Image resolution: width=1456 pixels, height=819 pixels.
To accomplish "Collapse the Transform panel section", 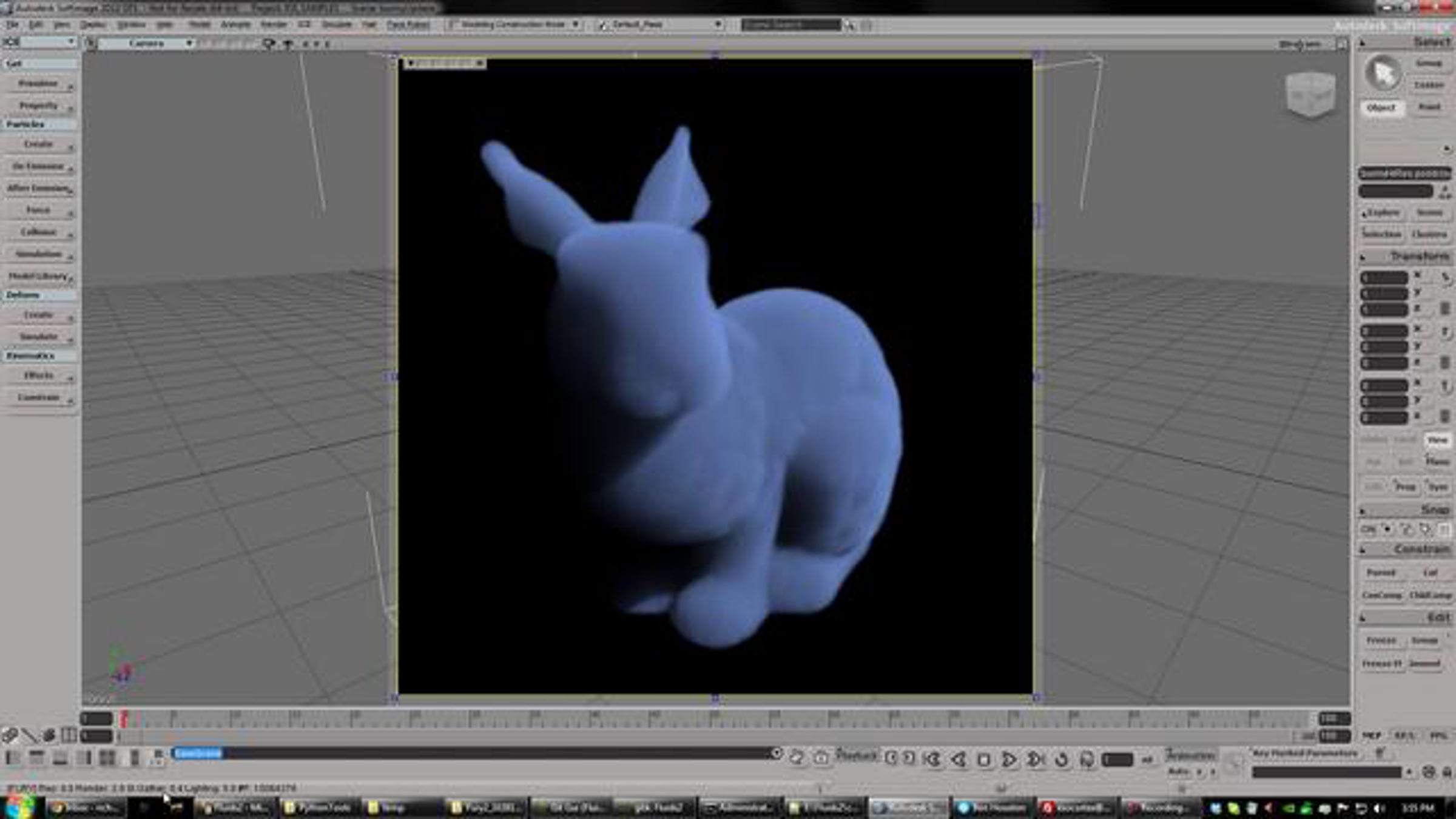I will (1363, 257).
